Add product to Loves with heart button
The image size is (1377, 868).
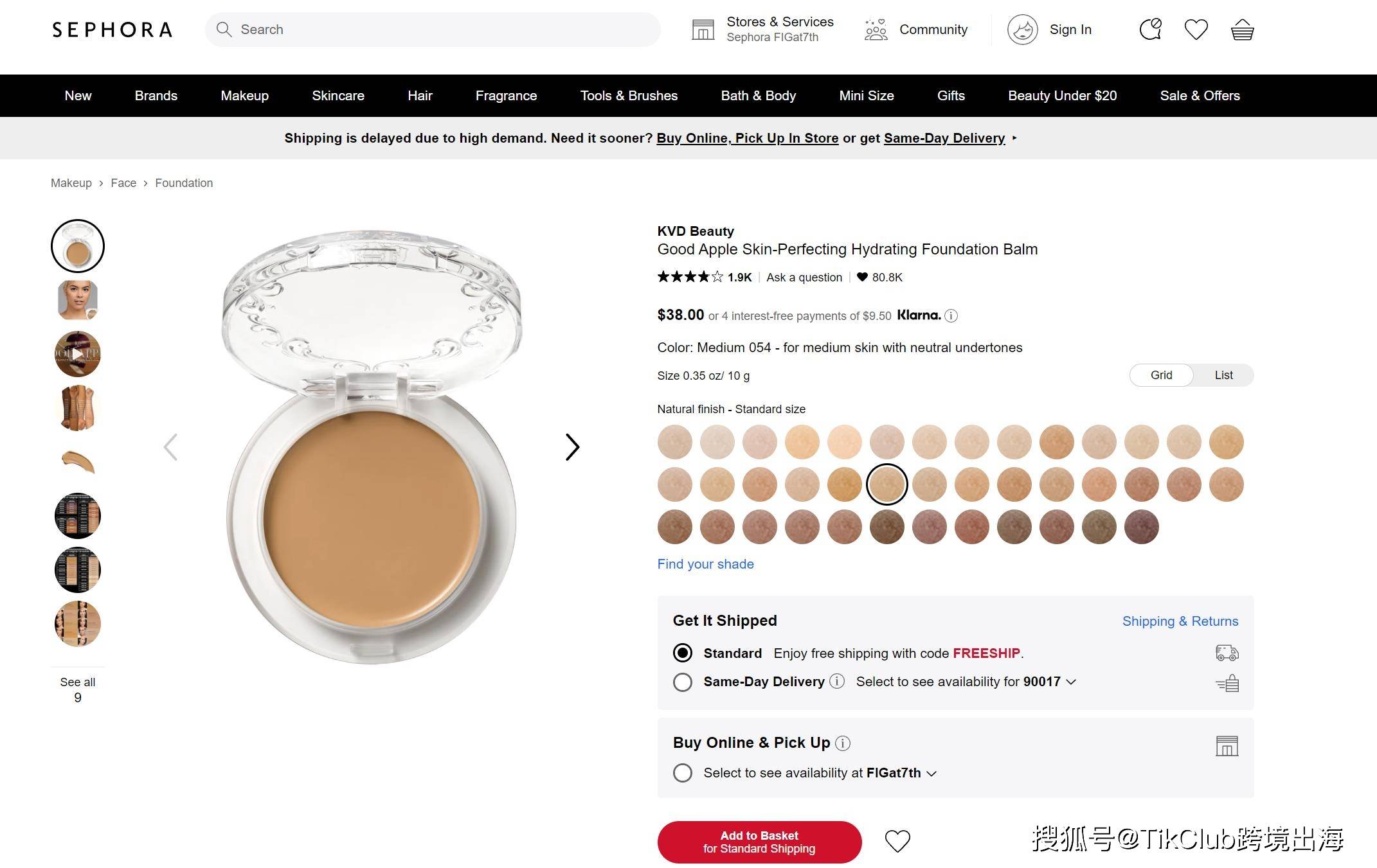897,841
